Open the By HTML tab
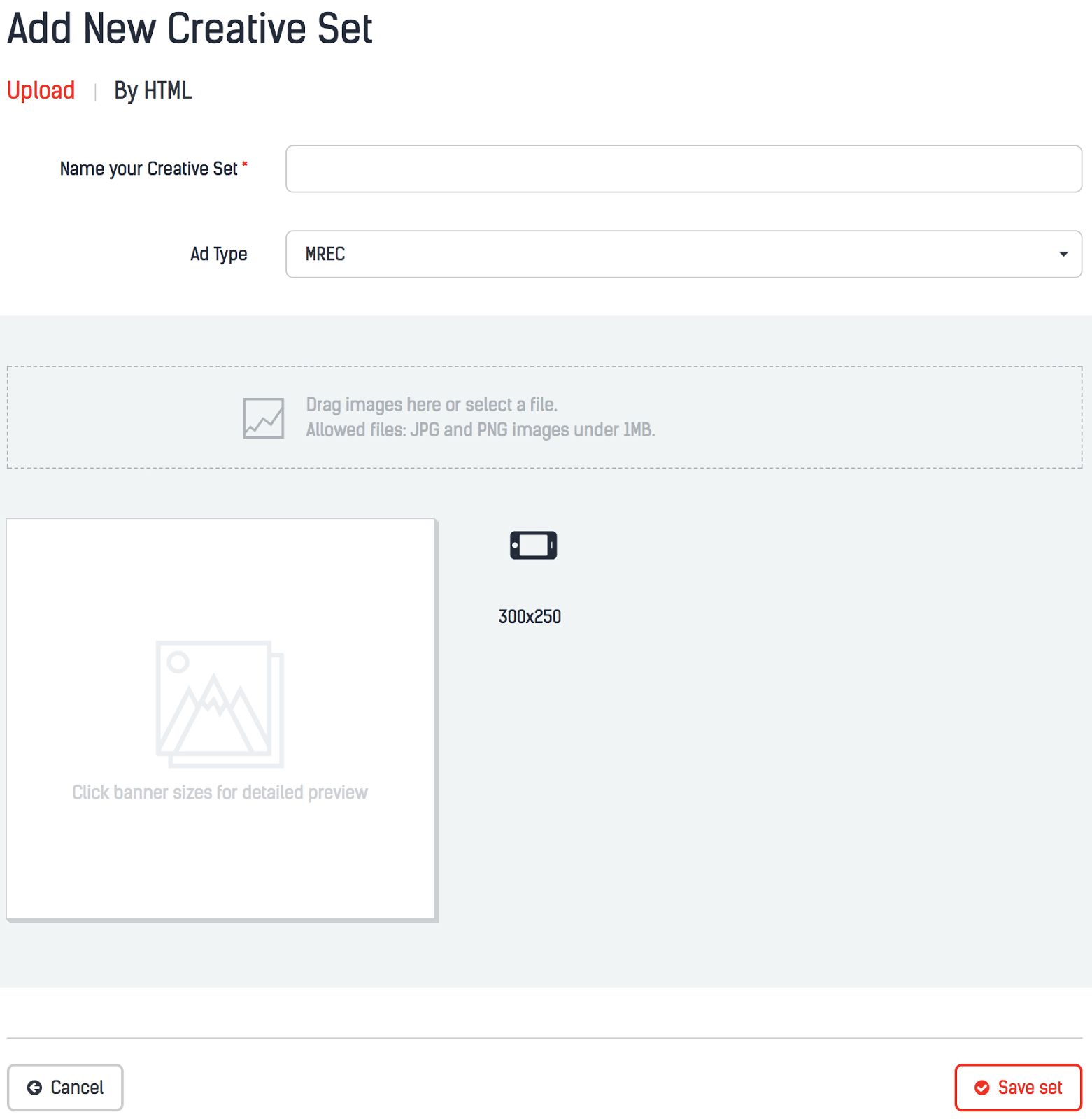 pyautogui.click(x=153, y=91)
